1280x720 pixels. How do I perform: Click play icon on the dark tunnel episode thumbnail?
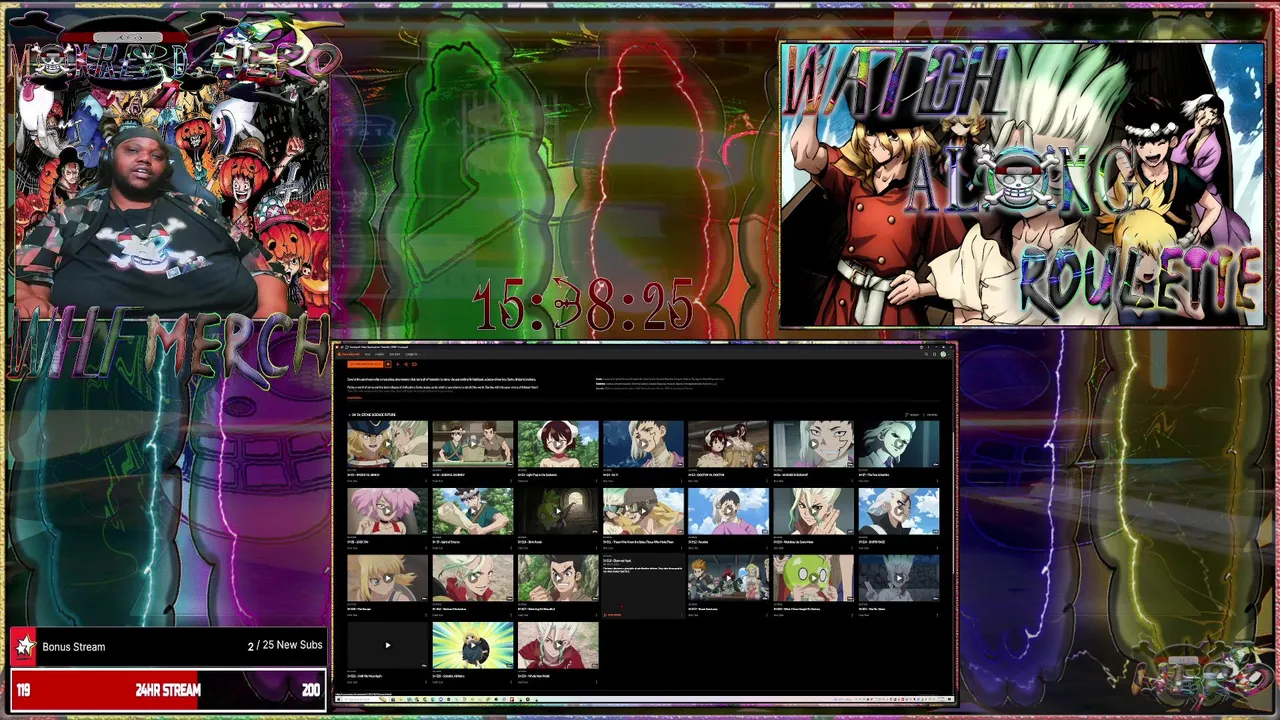pyautogui.click(x=558, y=511)
